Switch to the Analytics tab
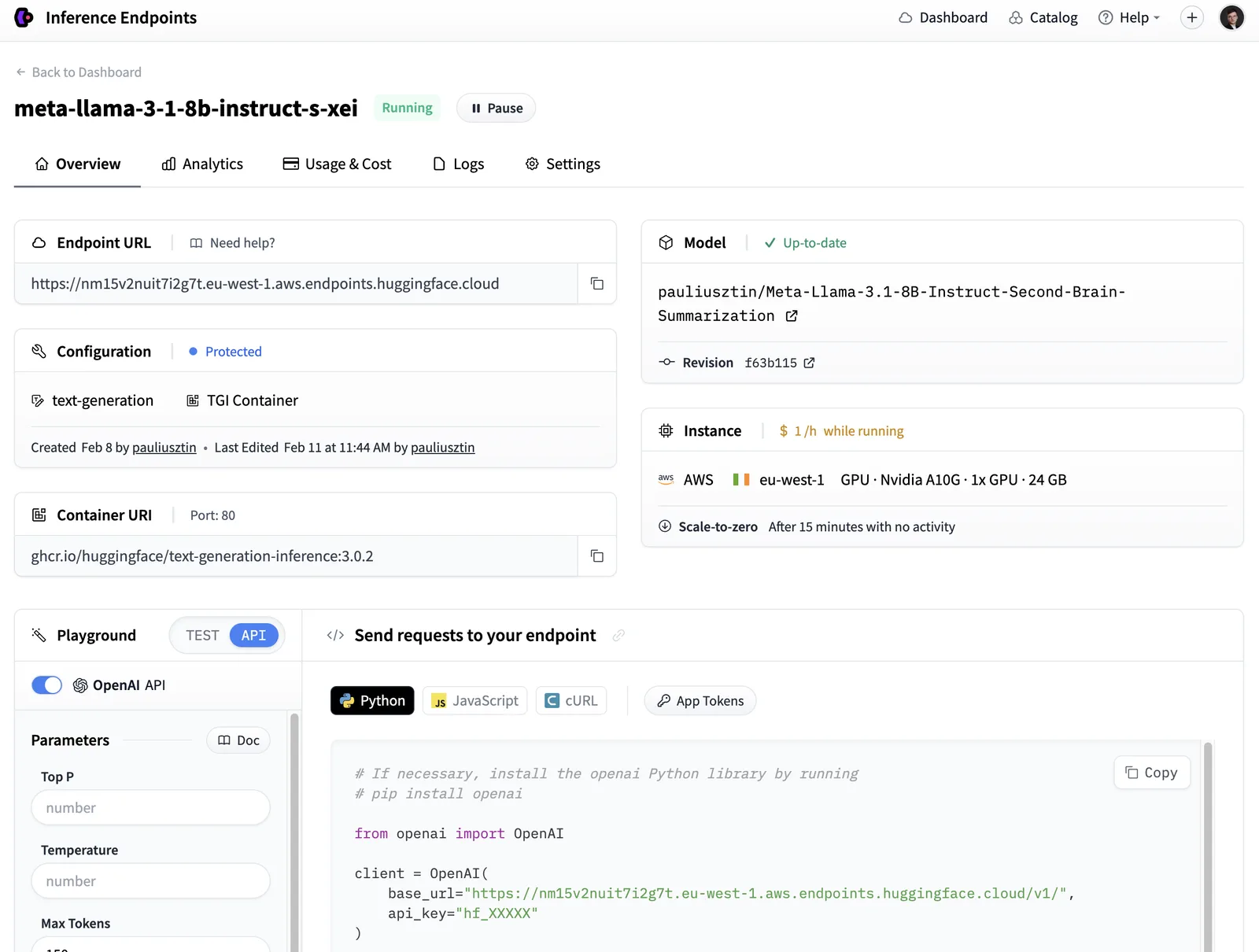The image size is (1259, 952). coord(202,164)
